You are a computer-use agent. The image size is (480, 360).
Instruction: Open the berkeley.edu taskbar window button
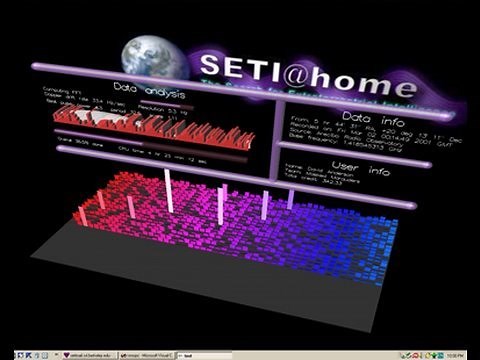90,356
